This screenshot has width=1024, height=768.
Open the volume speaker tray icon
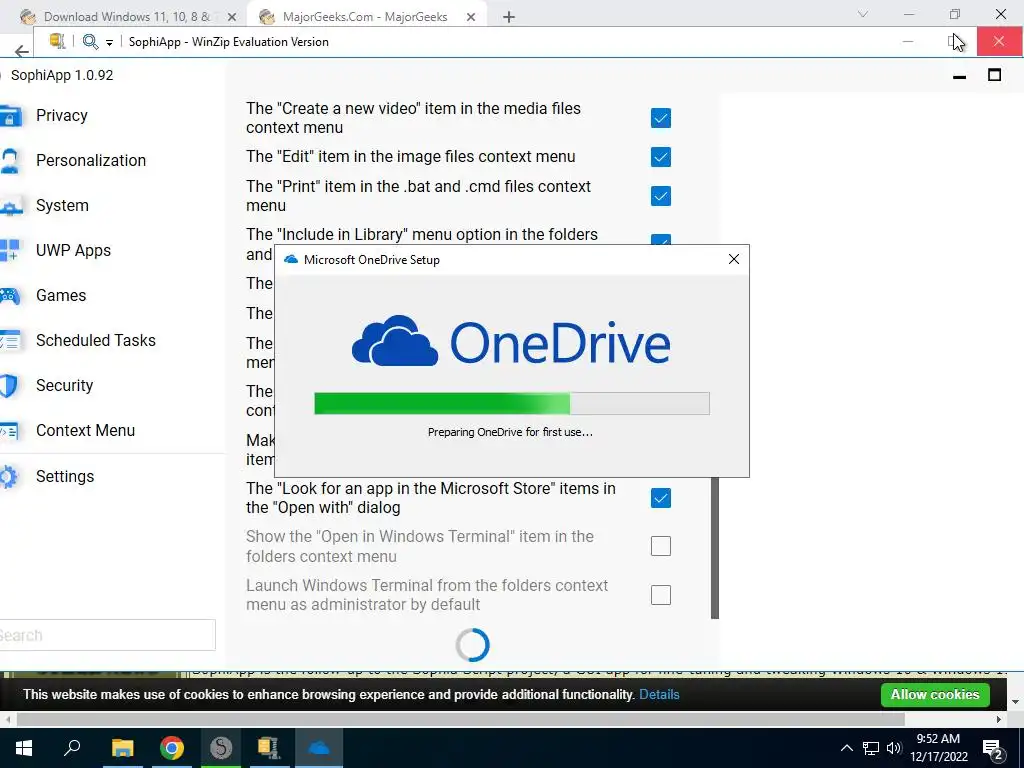pyautogui.click(x=894, y=748)
